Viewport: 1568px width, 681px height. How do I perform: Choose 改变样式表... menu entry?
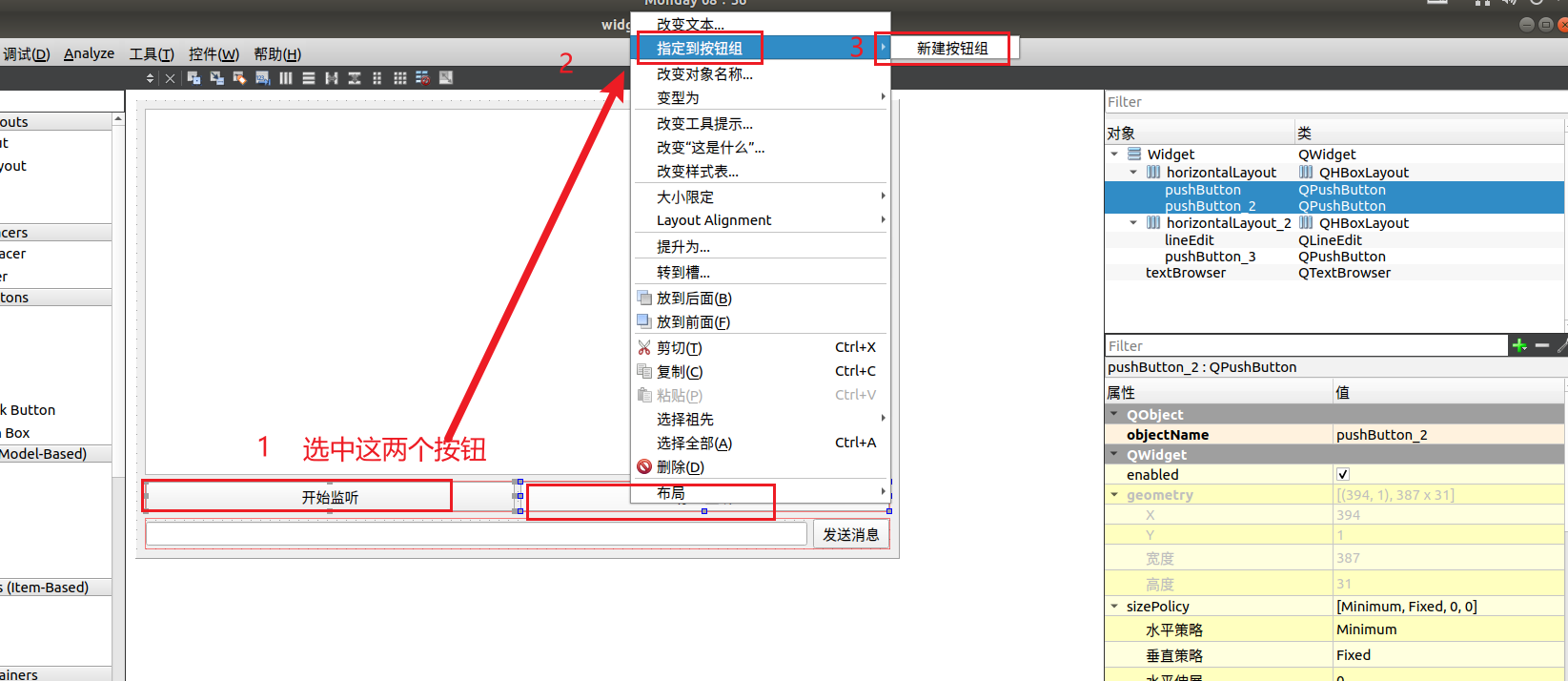point(762,171)
